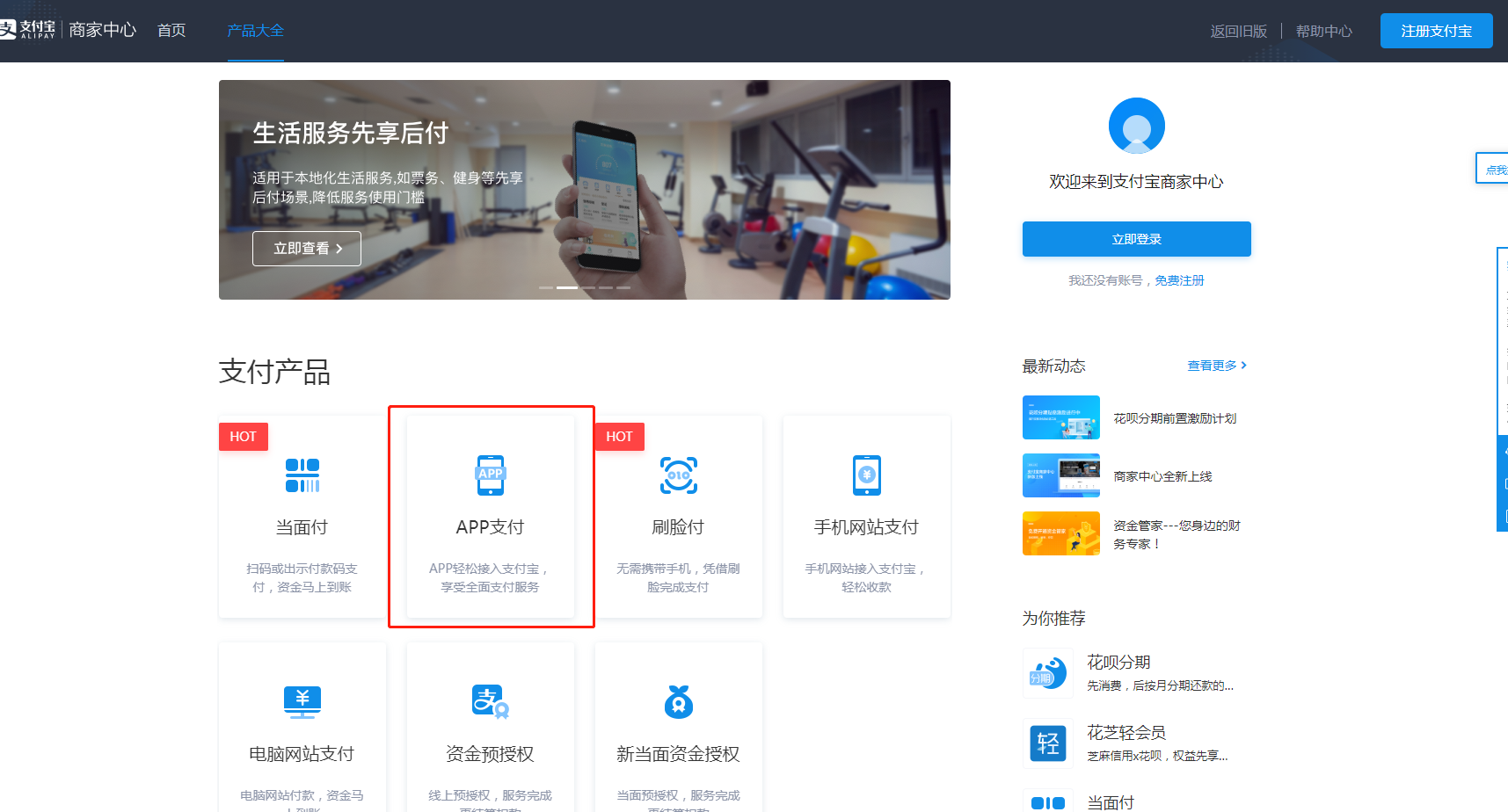Click 返回旧版 link

1238,31
